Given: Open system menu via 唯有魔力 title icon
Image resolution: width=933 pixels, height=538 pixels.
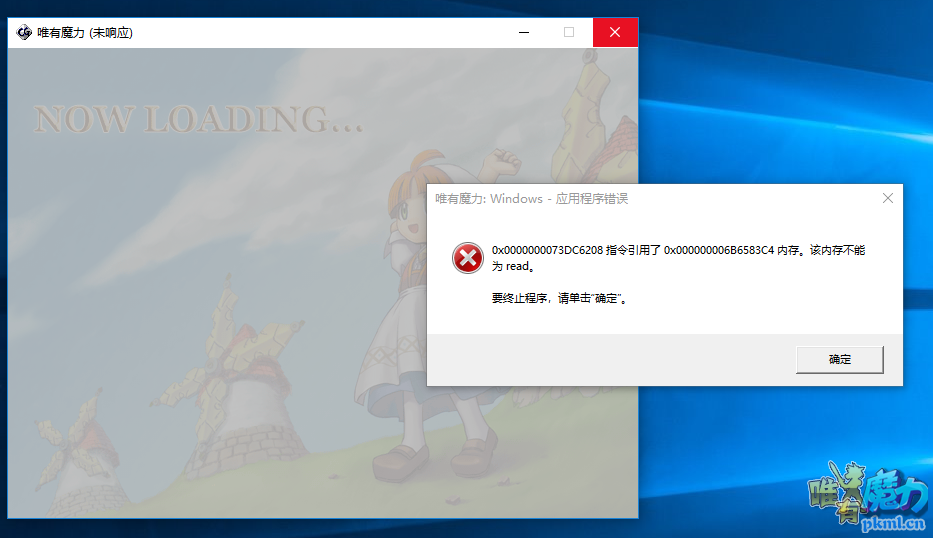Looking at the screenshot, I should tap(24, 32).
